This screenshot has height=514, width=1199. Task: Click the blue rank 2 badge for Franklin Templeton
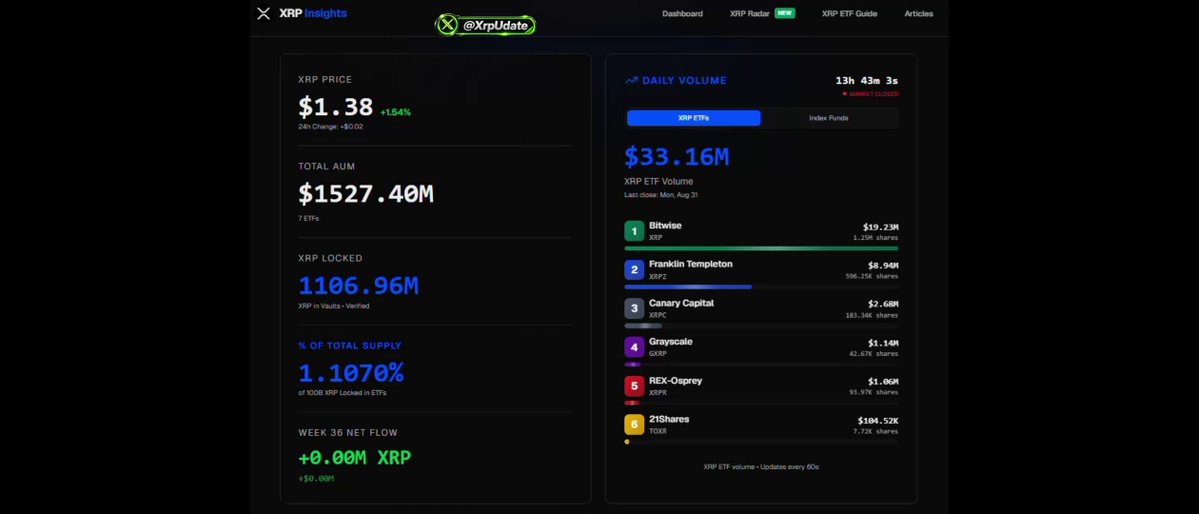[634, 270]
